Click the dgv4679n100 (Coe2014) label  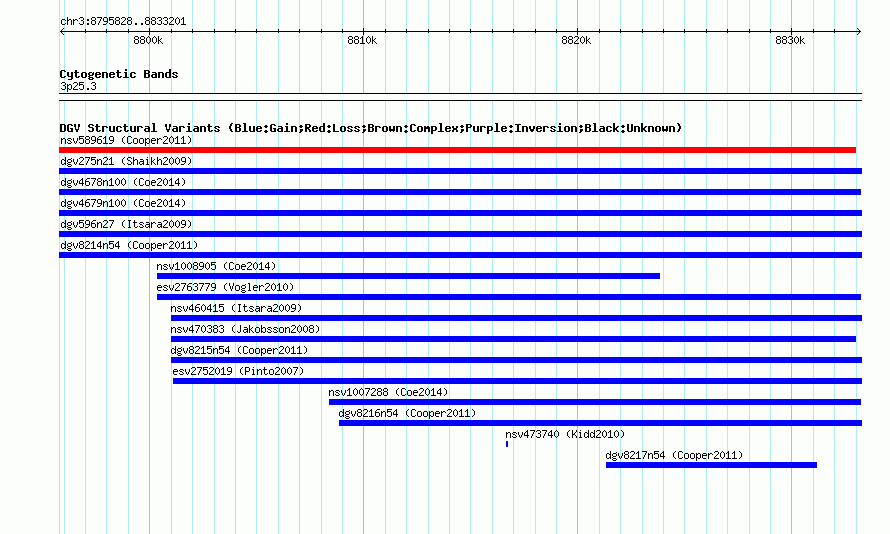(123, 203)
